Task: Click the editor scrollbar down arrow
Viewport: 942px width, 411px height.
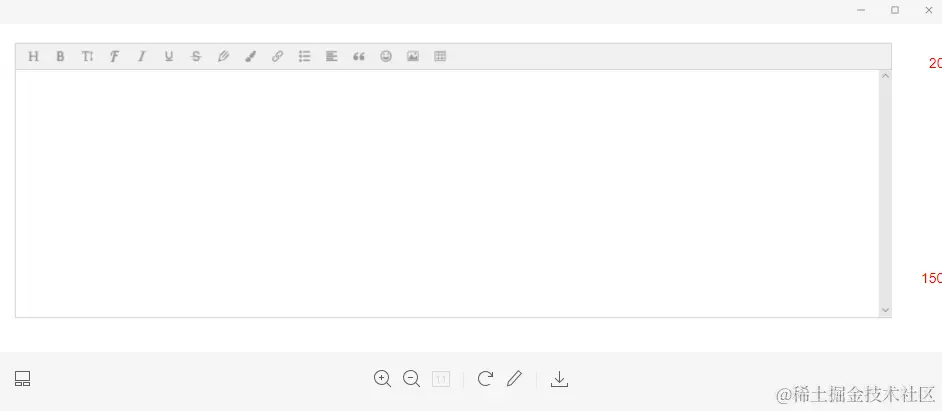Action: point(885,310)
